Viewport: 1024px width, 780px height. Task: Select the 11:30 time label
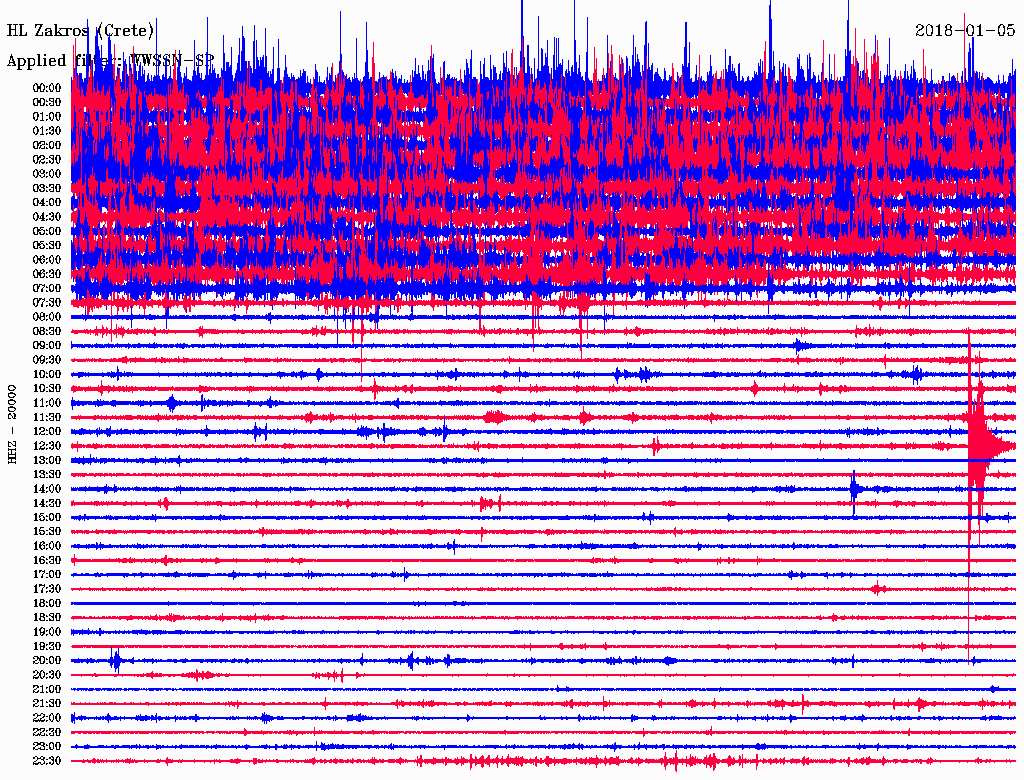(x=47, y=417)
